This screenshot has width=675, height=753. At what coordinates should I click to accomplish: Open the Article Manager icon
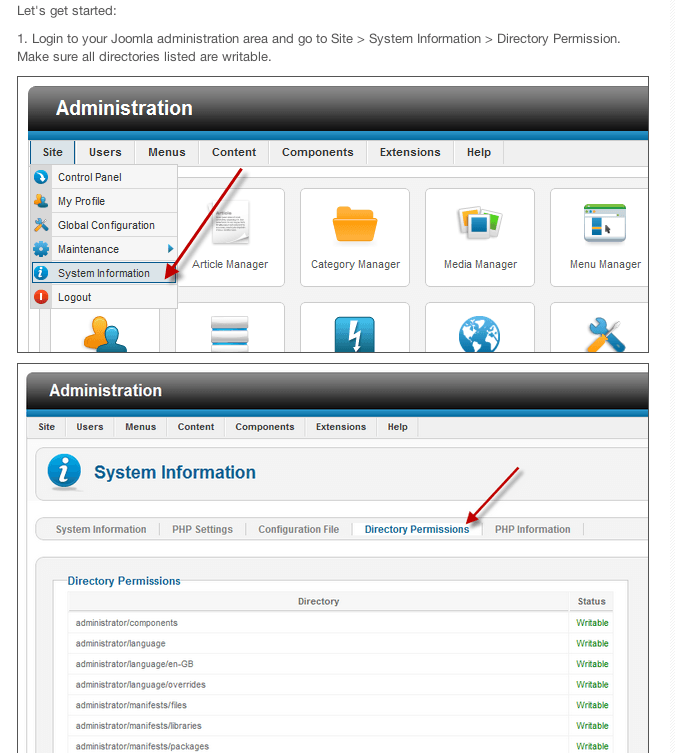(230, 222)
